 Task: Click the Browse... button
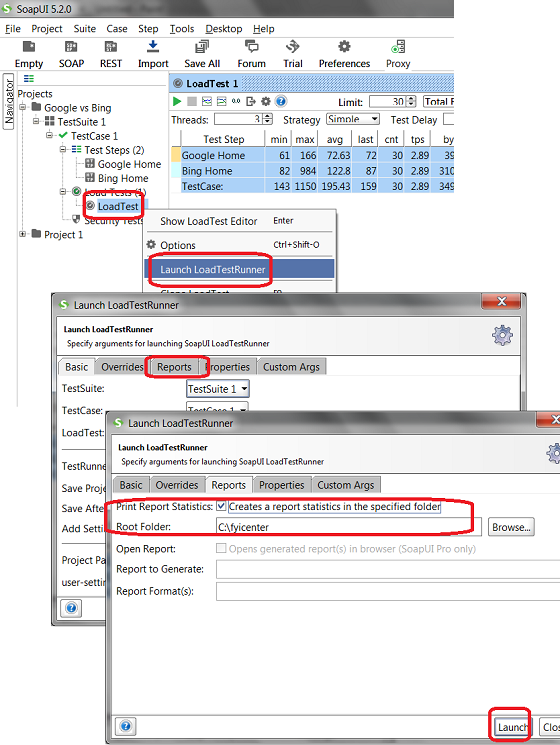coord(511,527)
